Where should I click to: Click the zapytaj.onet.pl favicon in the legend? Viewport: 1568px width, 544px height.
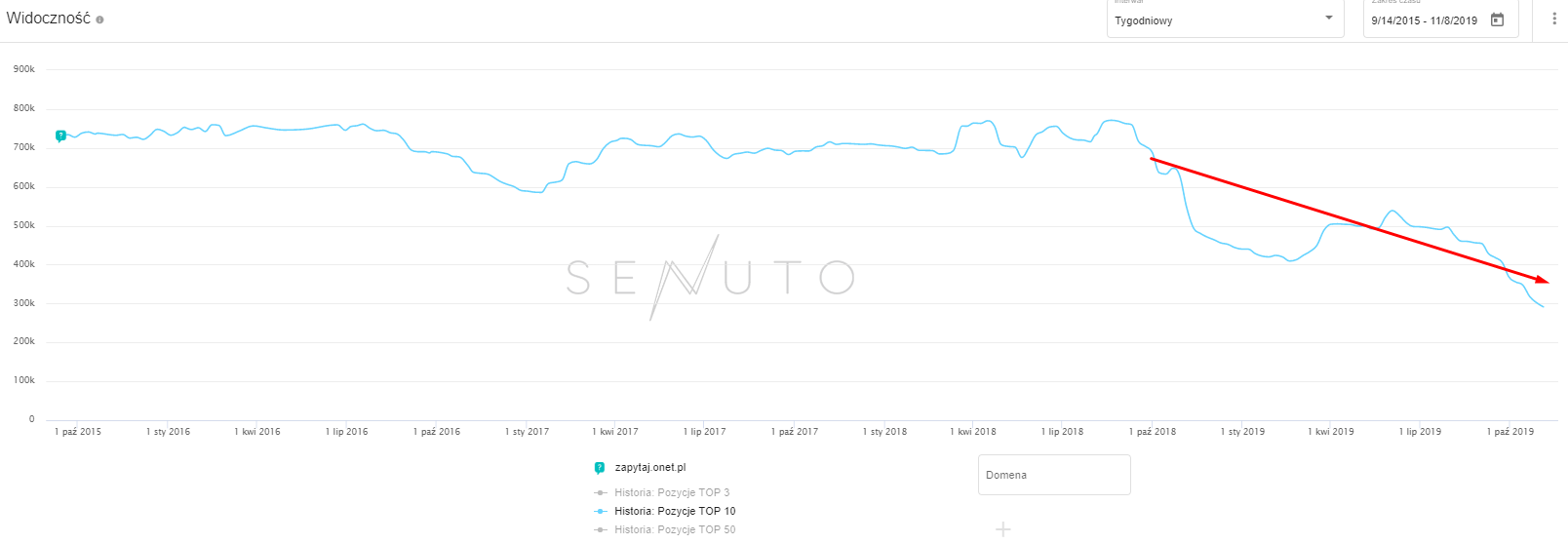pos(600,468)
